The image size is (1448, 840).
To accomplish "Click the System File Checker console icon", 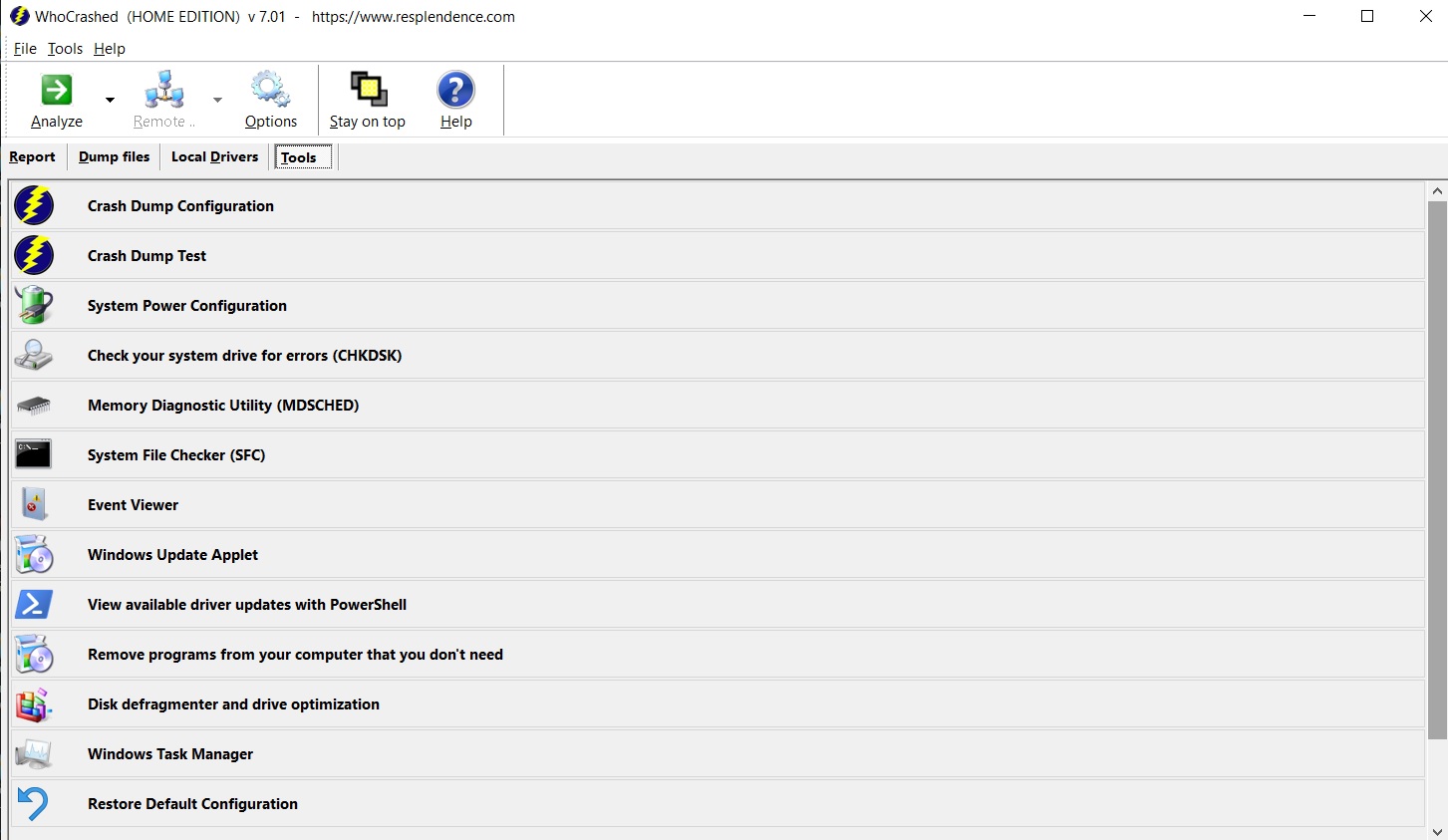I will click(33, 454).
